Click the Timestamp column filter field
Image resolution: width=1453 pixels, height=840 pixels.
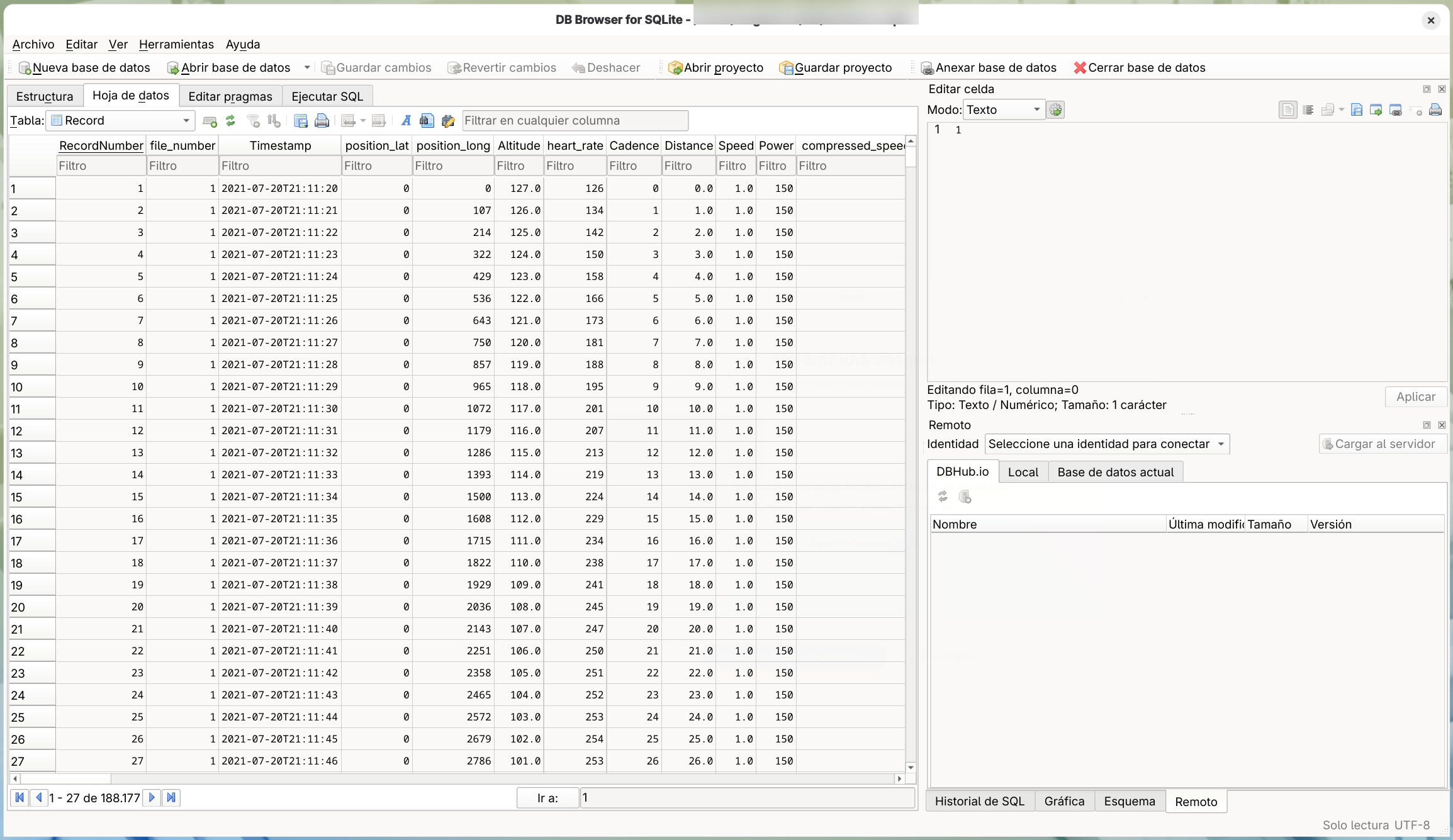coord(280,165)
